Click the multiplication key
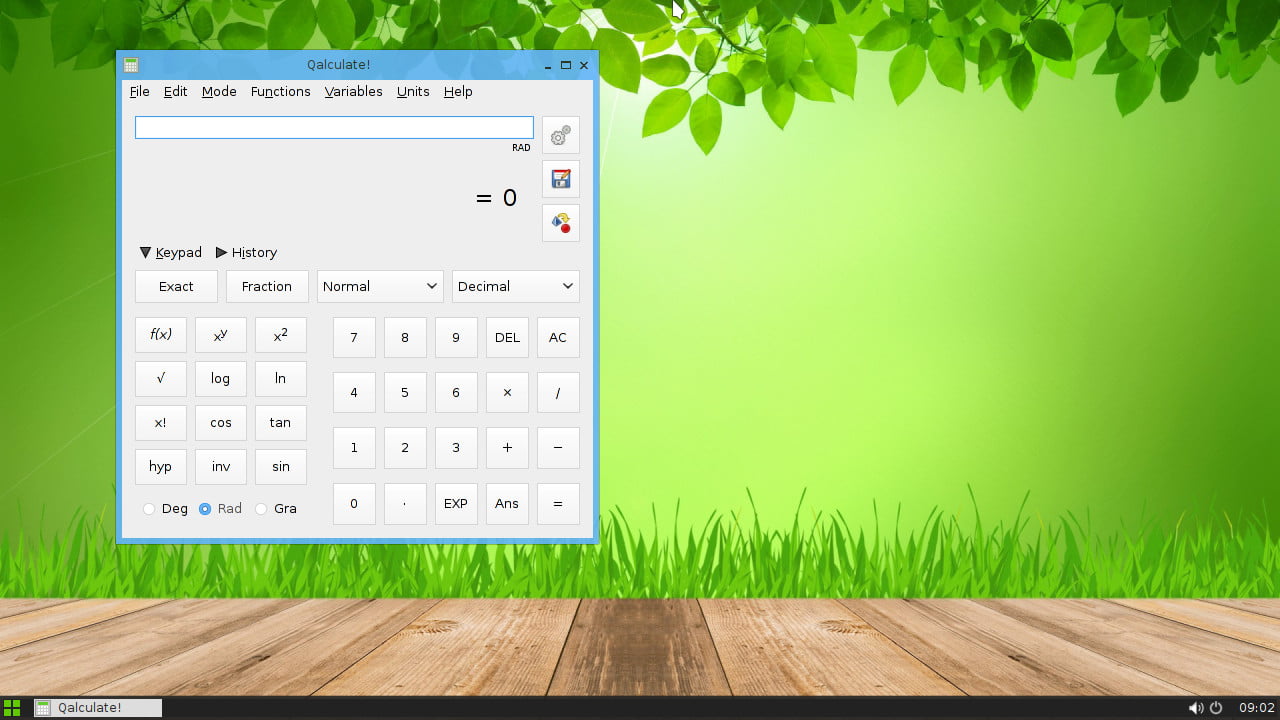The height and width of the screenshot is (720, 1280). tap(507, 393)
